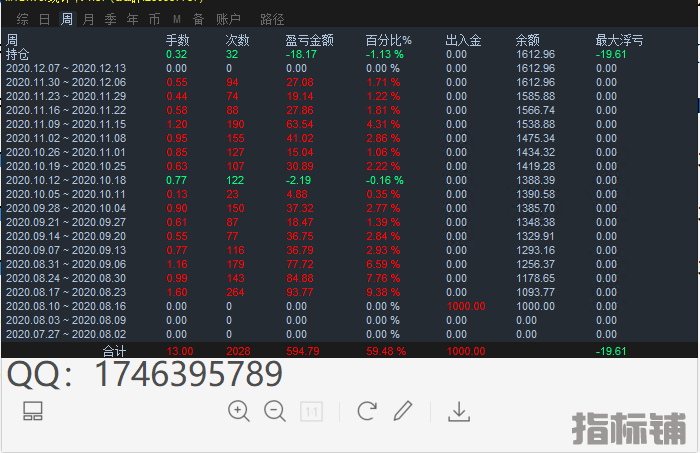The image size is (700, 453).
Task: Reset image to 1:1 actual size
Action: pos(311,411)
